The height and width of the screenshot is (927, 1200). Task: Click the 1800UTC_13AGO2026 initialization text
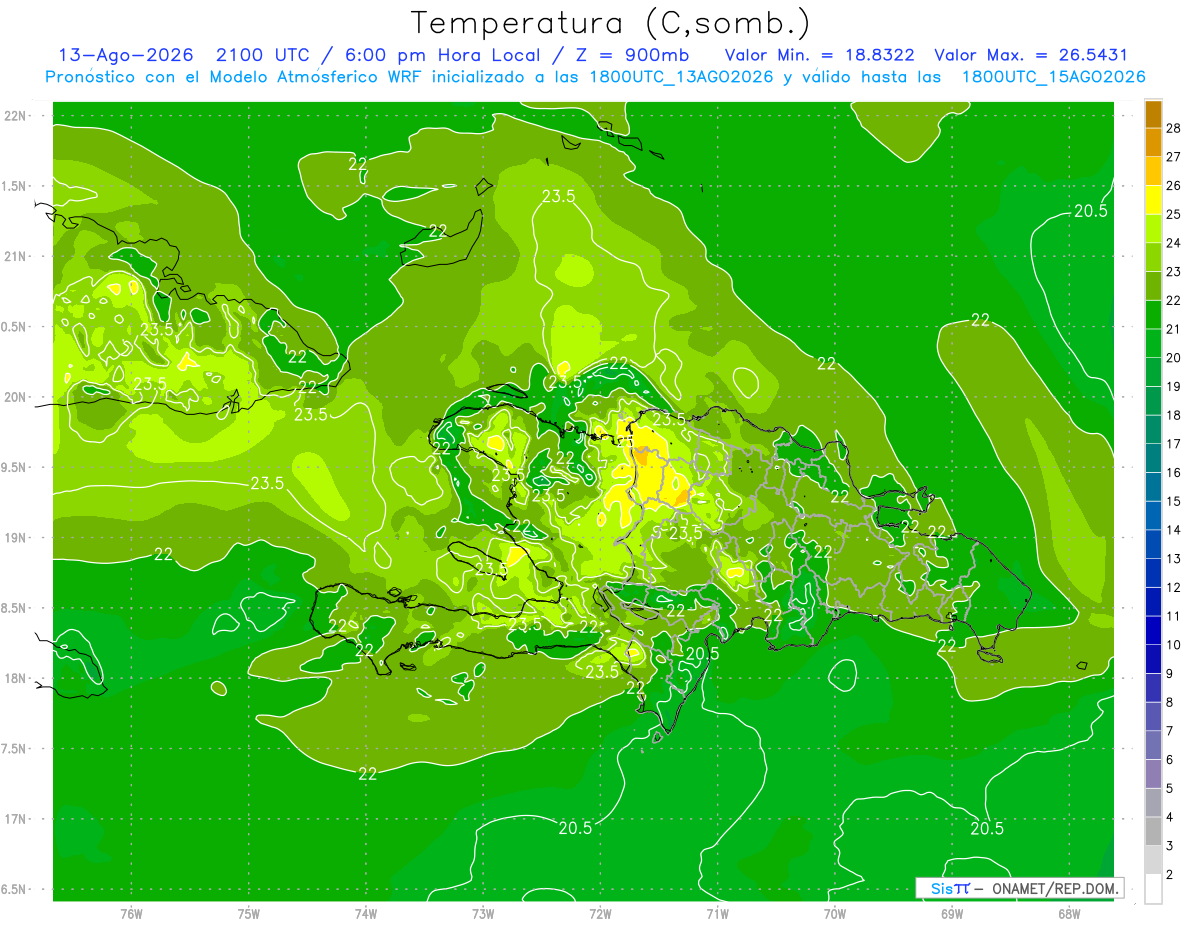(x=680, y=77)
